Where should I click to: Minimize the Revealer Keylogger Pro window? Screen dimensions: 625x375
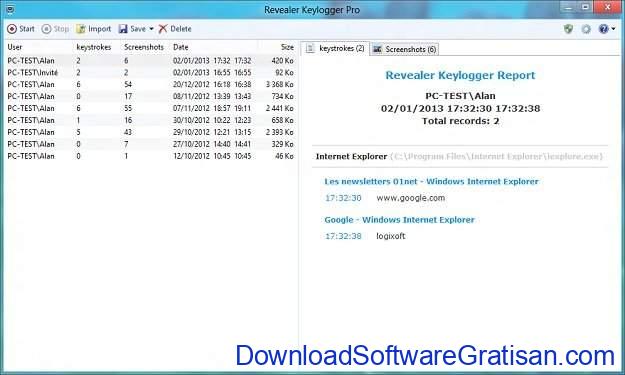click(x=568, y=7)
